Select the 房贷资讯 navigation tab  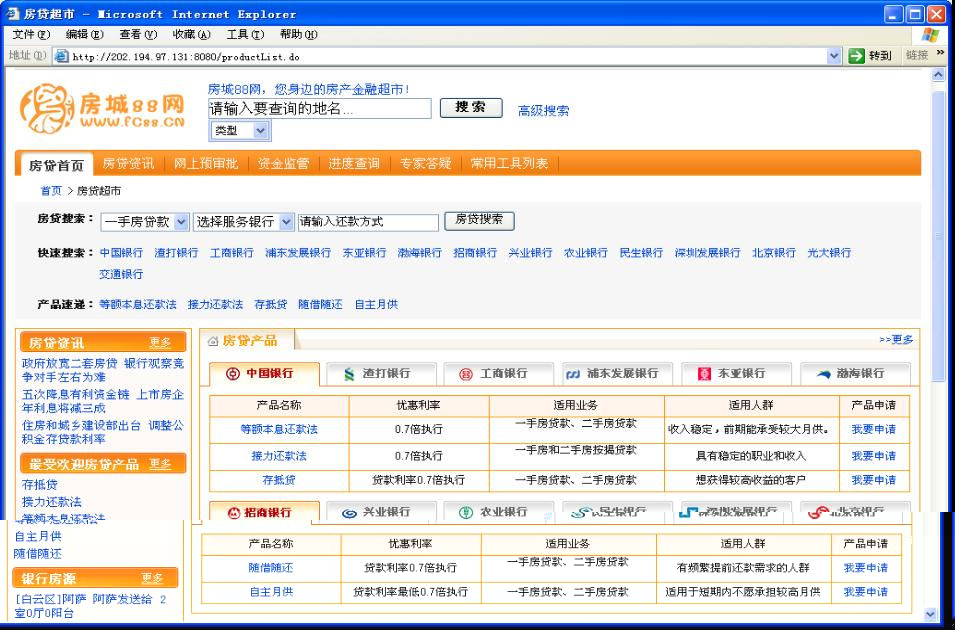(x=128, y=163)
